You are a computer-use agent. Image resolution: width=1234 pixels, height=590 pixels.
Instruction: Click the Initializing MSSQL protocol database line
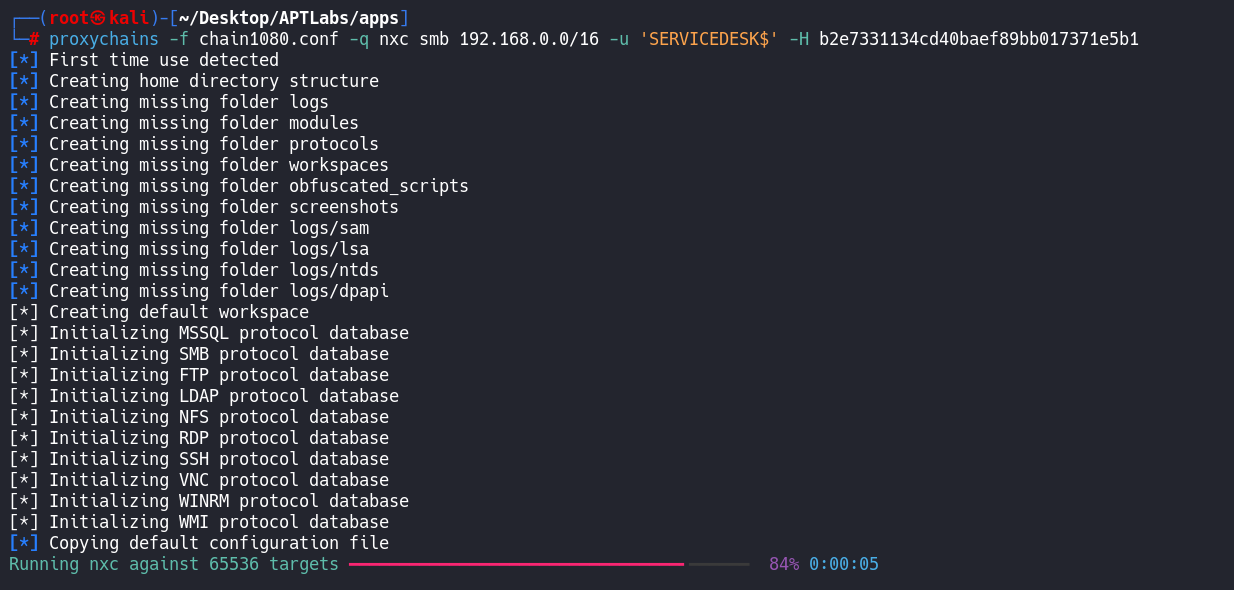228,333
